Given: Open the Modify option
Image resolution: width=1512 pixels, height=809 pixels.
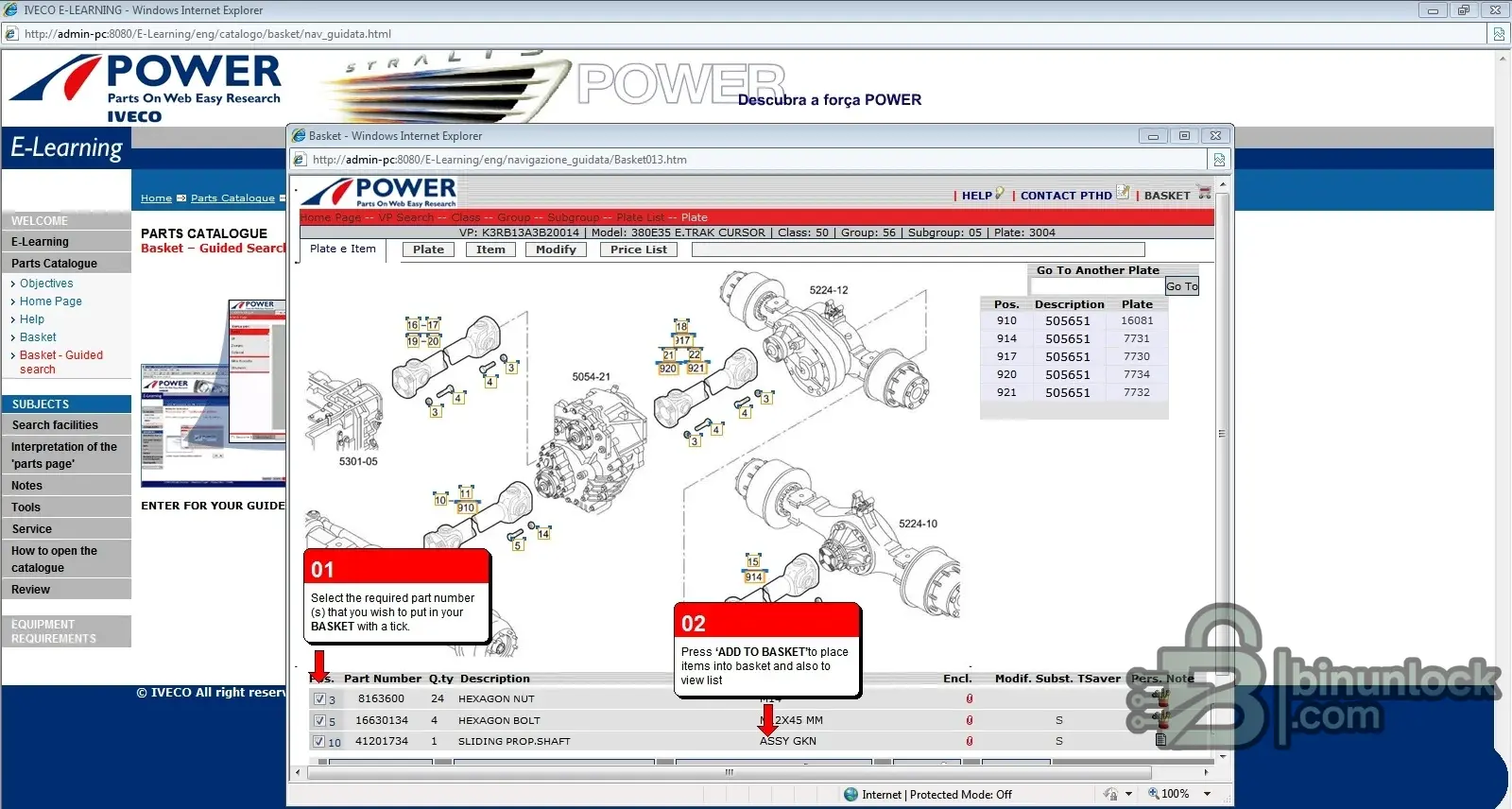Looking at the screenshot, I should (556, 250).
